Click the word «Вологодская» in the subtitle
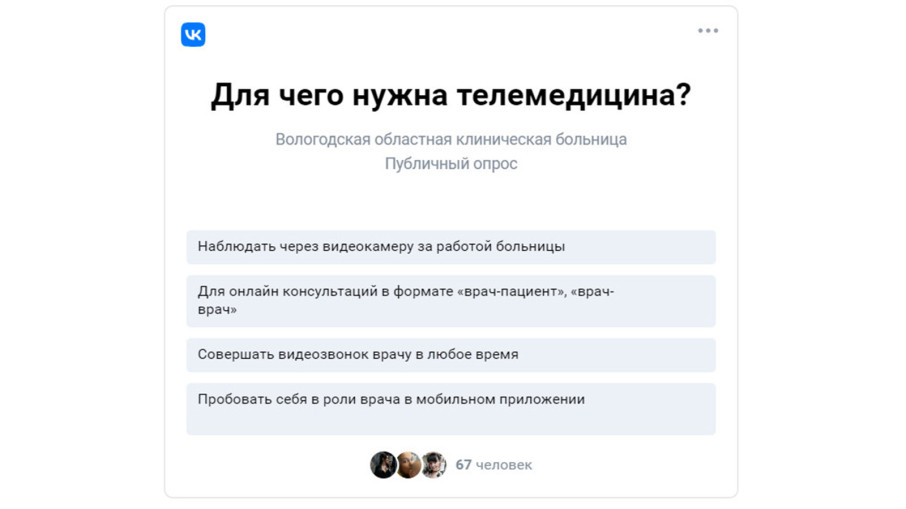The height and width of the screenshot is (509, 906). [x=322, y=139]
